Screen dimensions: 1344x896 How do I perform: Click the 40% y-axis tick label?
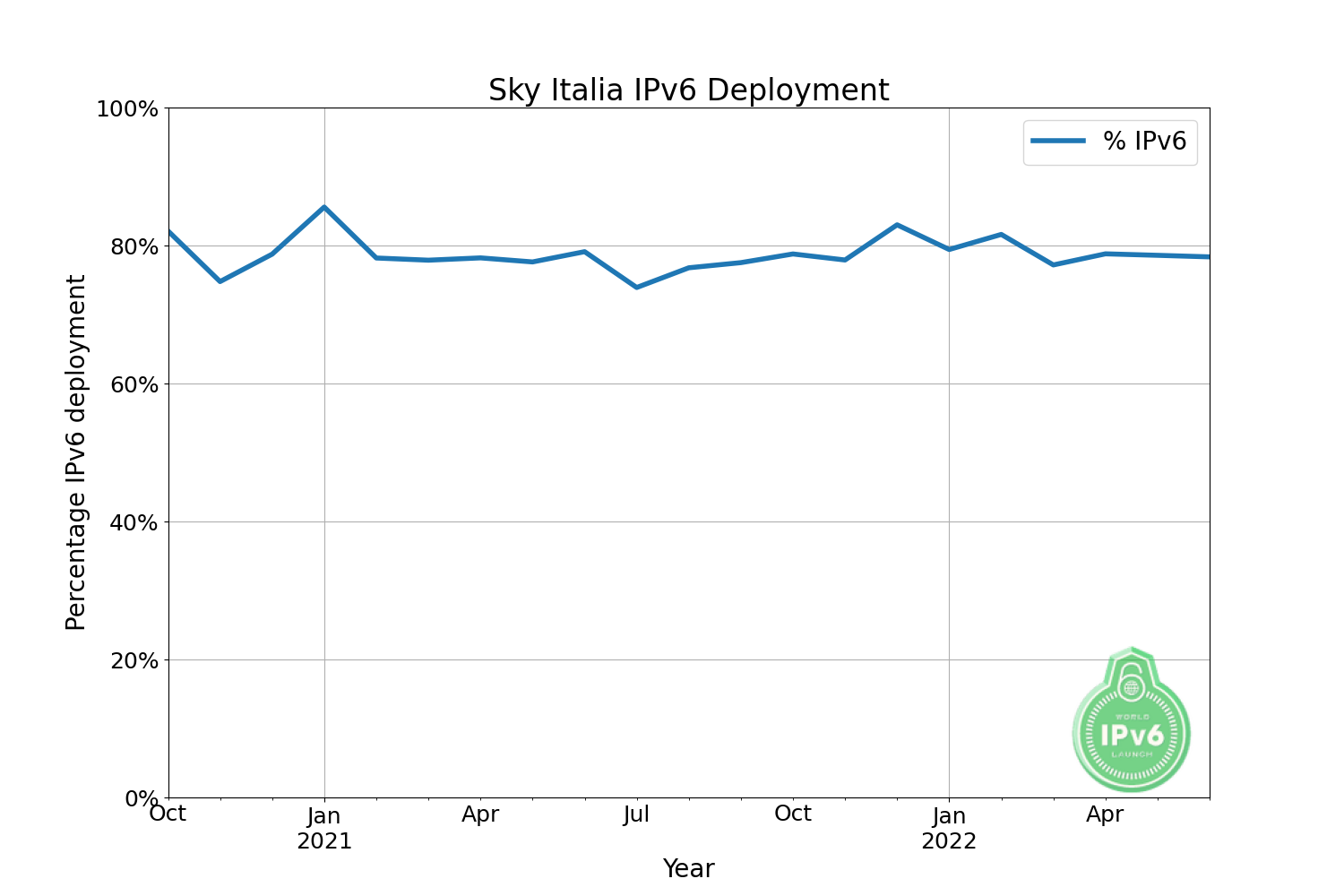pyautogui.click(x=133, y=522)
